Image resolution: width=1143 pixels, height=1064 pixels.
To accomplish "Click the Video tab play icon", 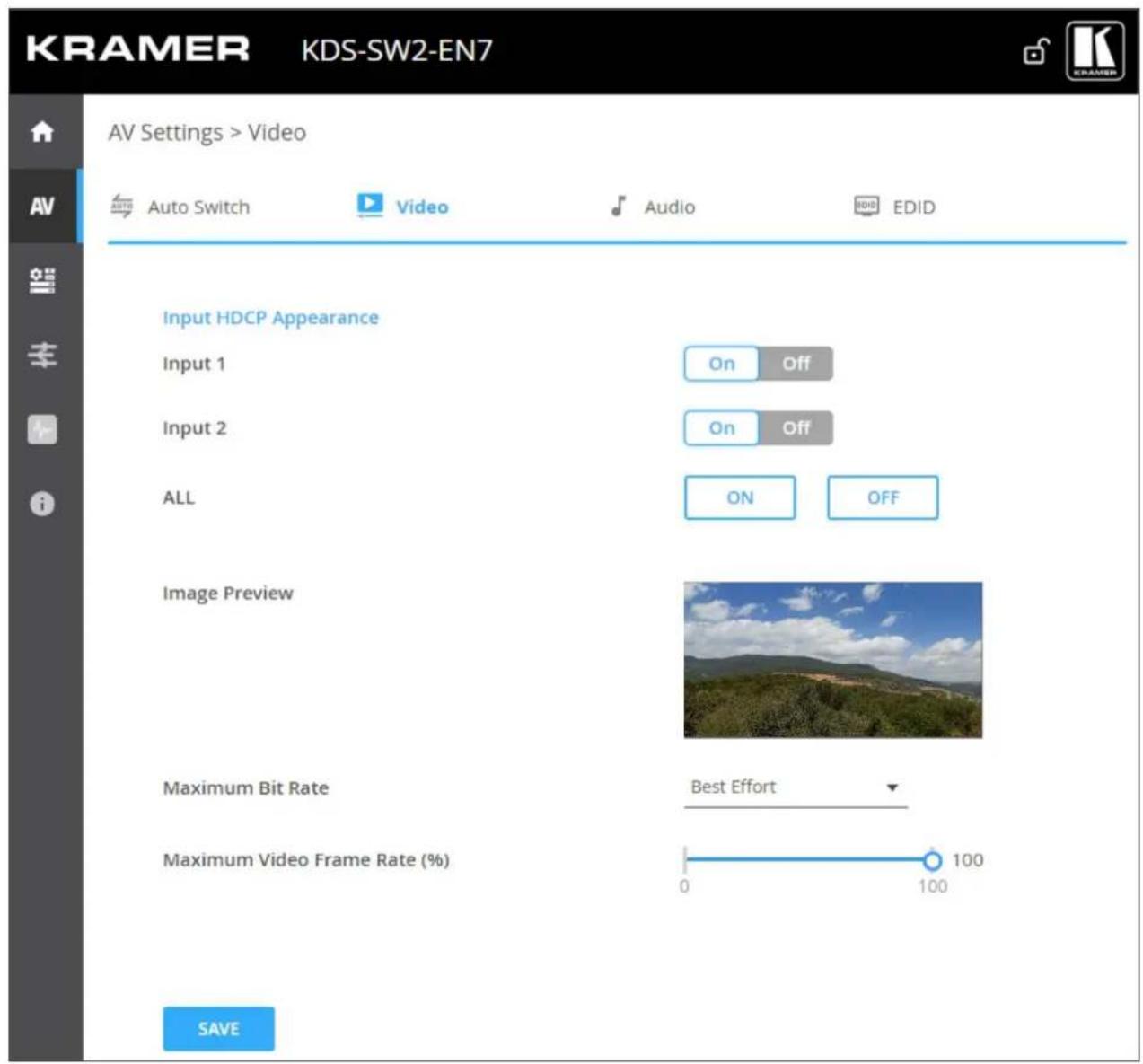I will tap(369, 205).
